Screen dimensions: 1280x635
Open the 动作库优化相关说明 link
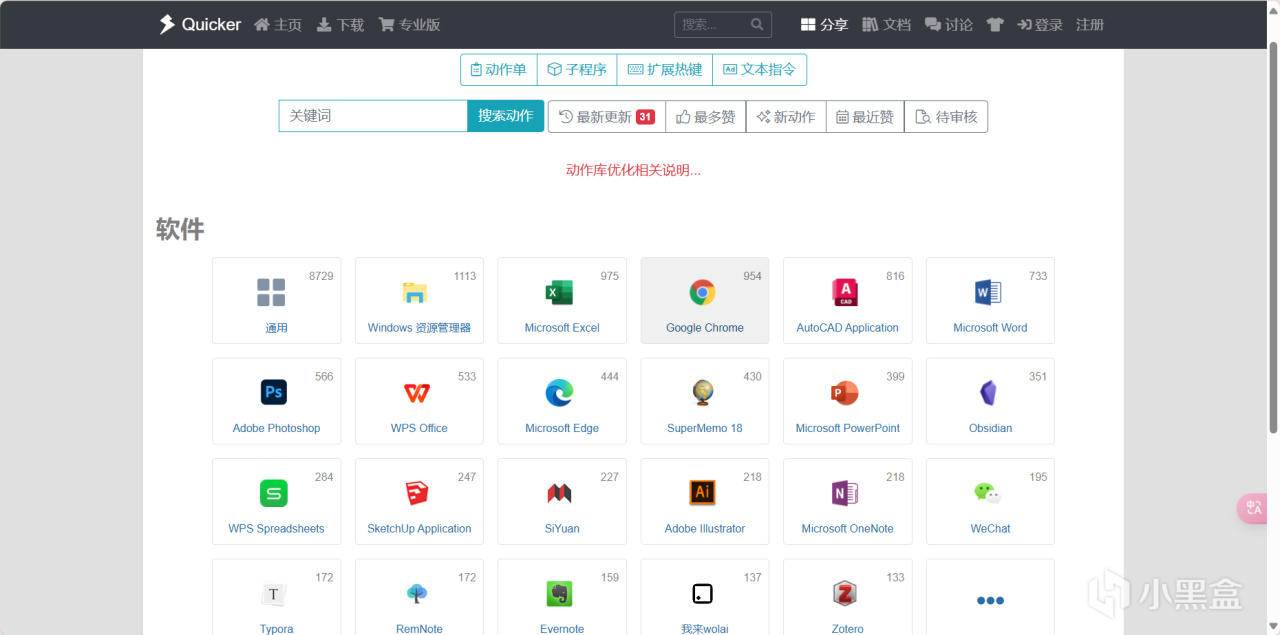633,170
